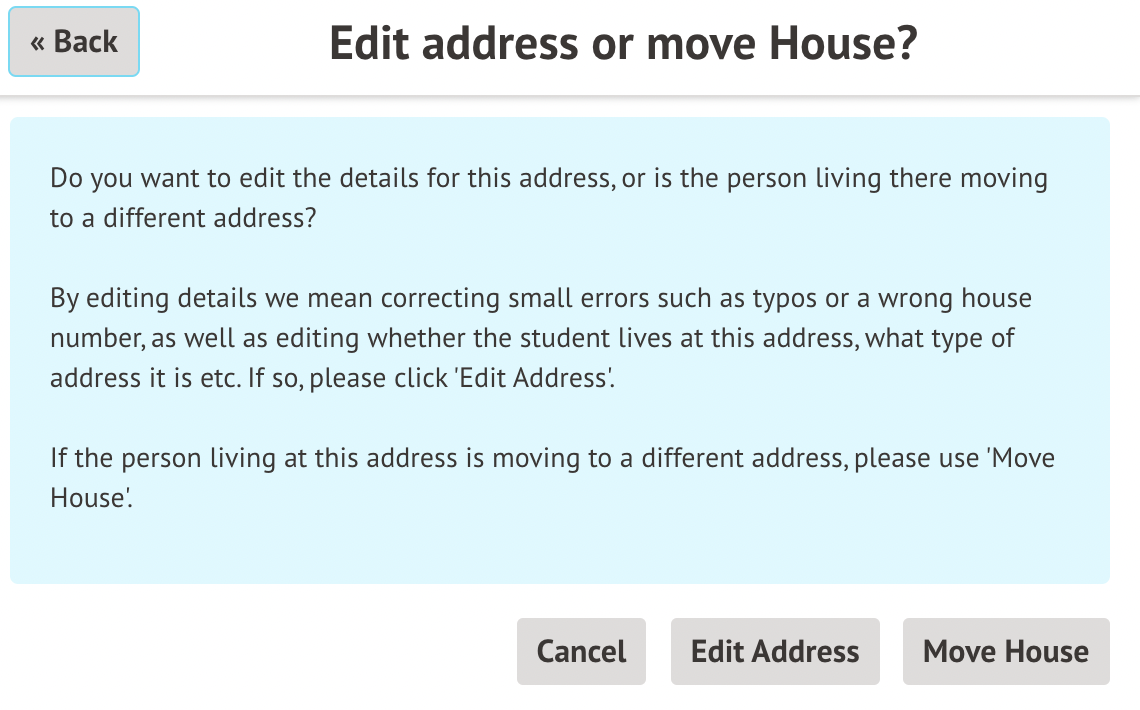The width and height of the screenshot is (1140, 710).
Task: Choose the Edit Address button
Action: point(775,651)
